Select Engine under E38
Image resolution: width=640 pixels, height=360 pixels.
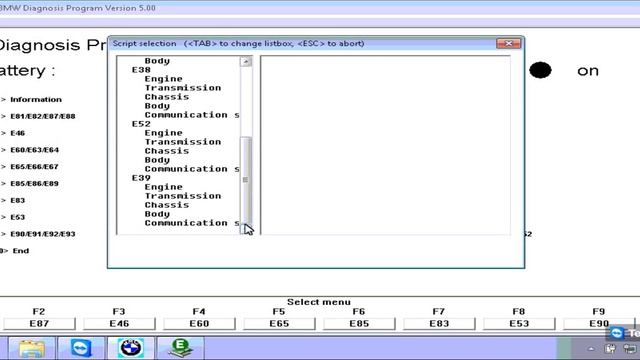pos(163,79)
